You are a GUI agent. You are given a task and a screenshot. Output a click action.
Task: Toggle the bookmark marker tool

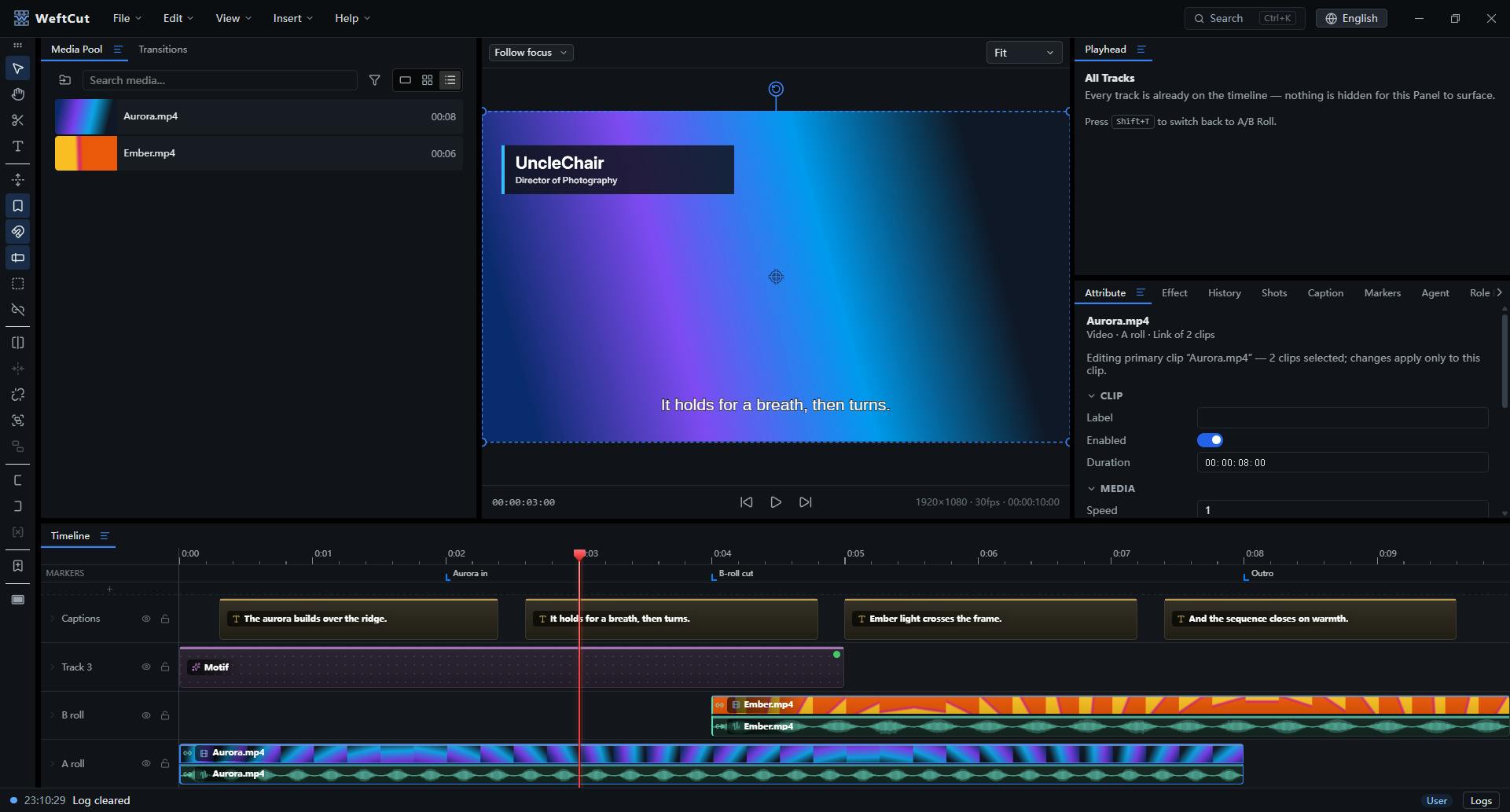tap(17, 206)
